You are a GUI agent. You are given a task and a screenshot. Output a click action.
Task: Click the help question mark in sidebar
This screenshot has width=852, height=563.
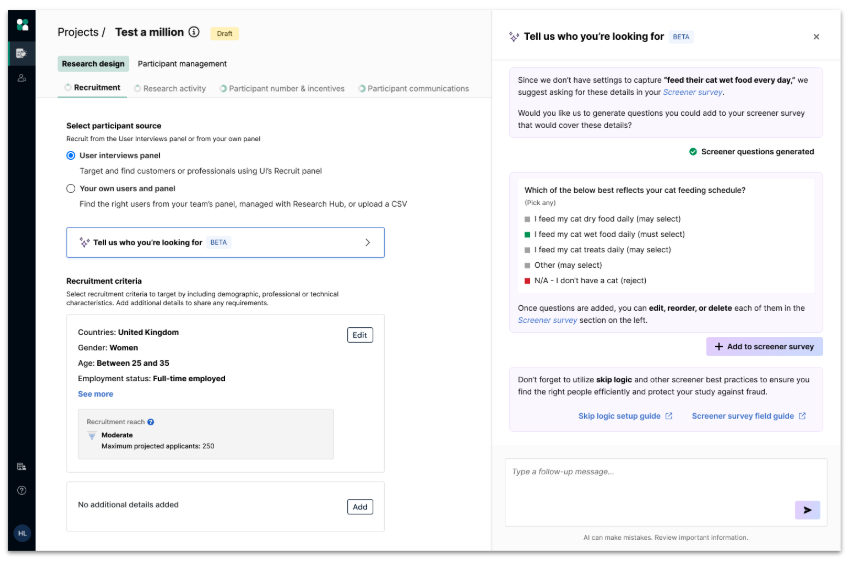tap(22, 491)
